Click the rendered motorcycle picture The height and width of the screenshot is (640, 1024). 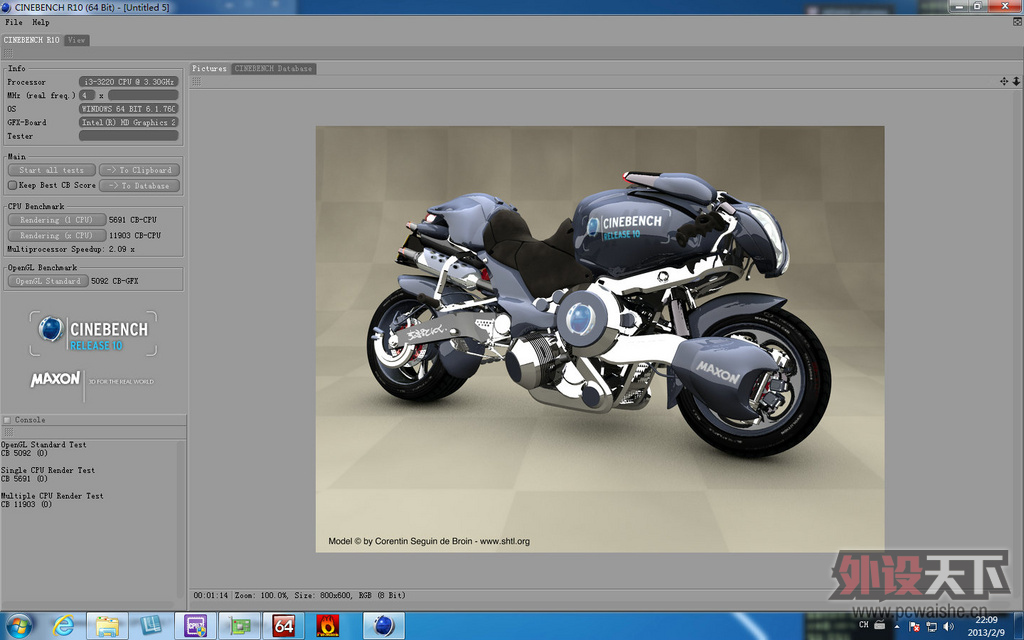pos(600,339)
